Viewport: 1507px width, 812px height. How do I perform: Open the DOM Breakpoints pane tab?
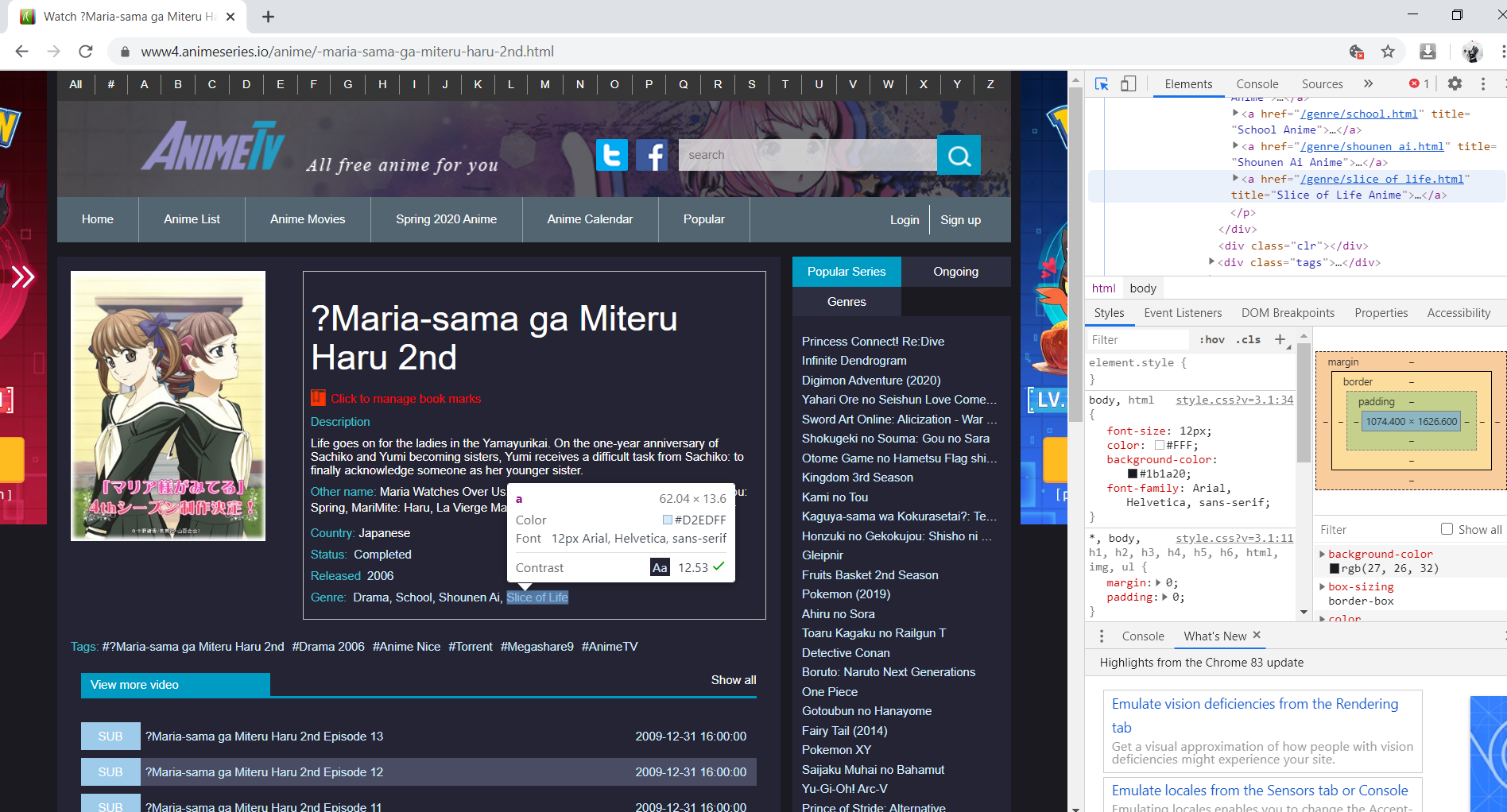tap(1288, 313)
